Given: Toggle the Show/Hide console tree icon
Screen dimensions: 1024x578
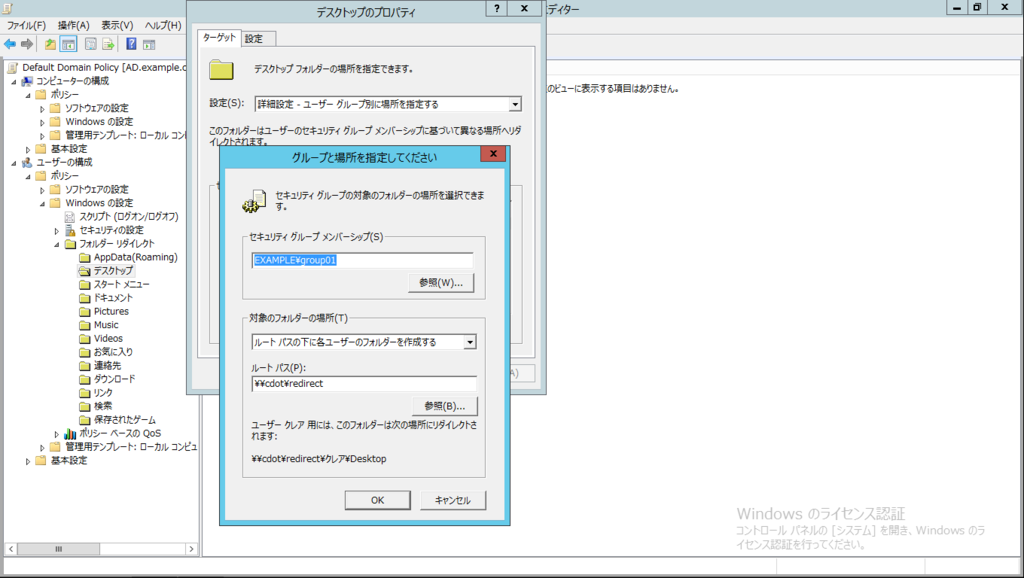Looking at the screenshot, I should pyautogui.click(x=68, y=44).
